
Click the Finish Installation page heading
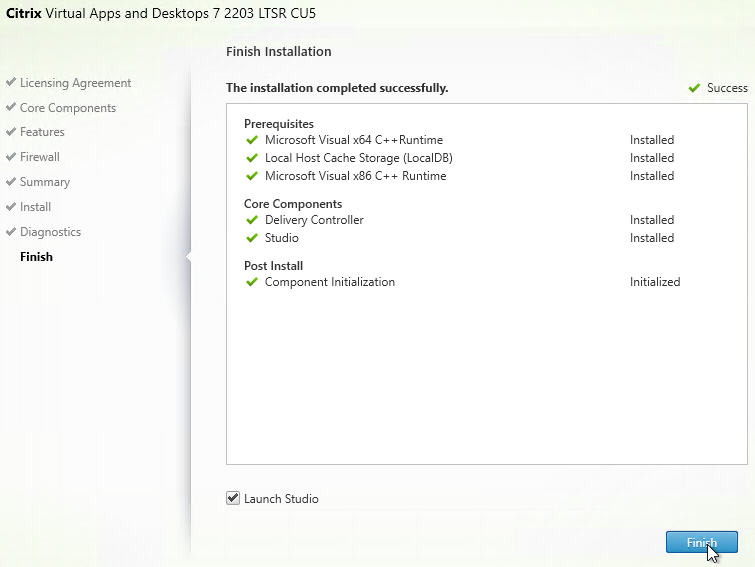point(279,51)
